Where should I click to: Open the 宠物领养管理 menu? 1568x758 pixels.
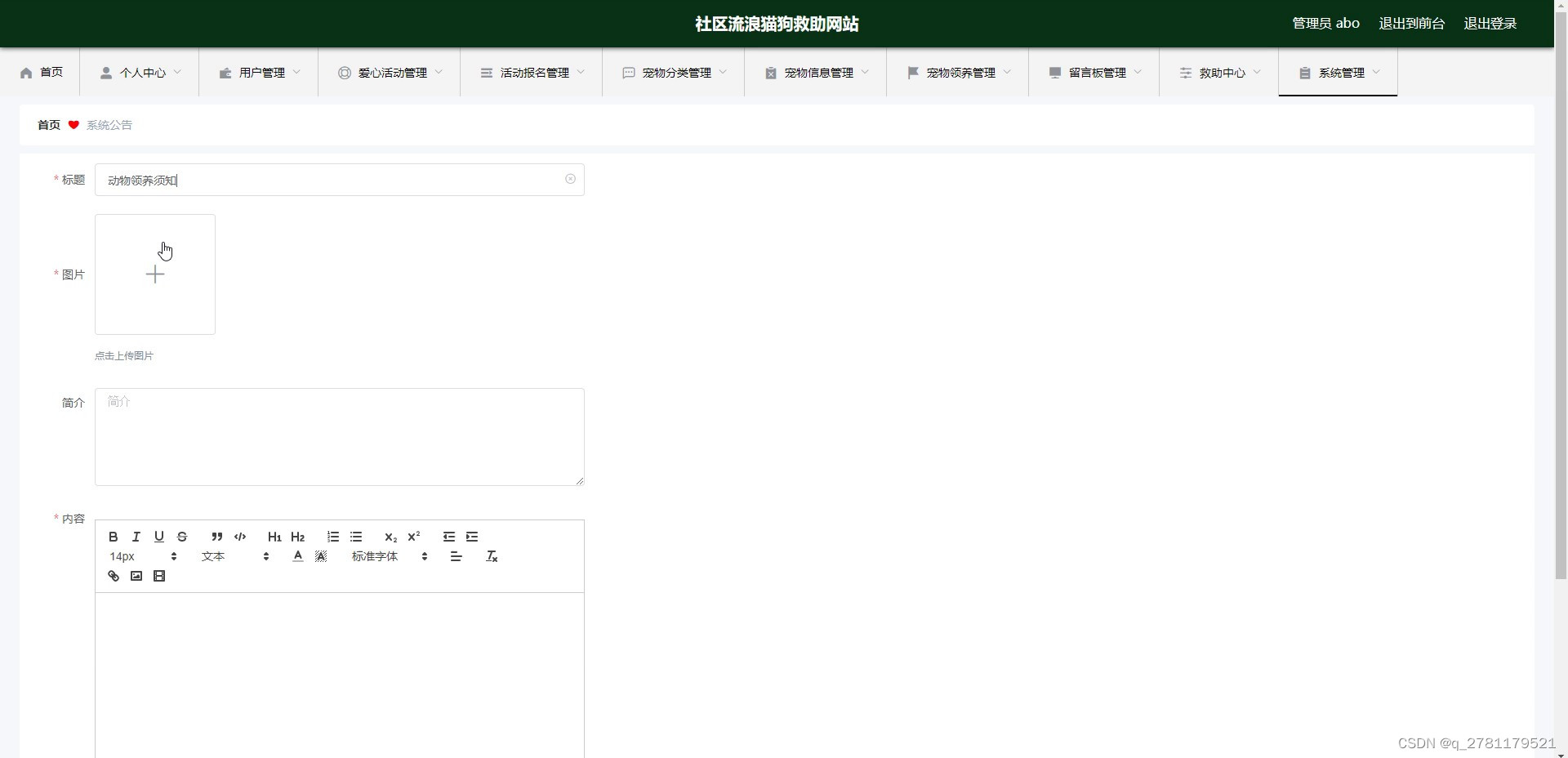click(x=958, y=73)
